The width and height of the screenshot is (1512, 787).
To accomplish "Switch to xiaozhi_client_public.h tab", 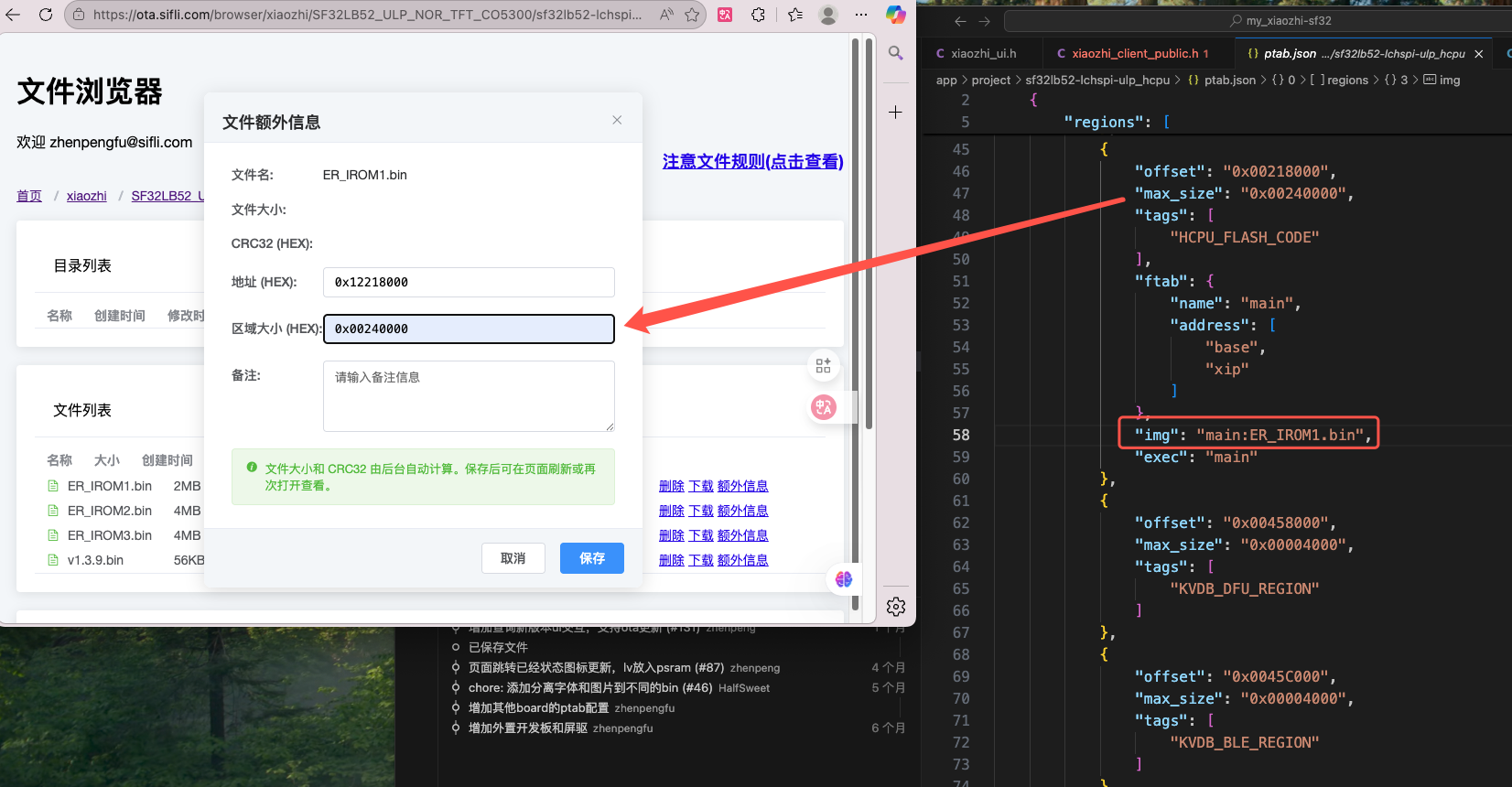I will (1135, 54).
